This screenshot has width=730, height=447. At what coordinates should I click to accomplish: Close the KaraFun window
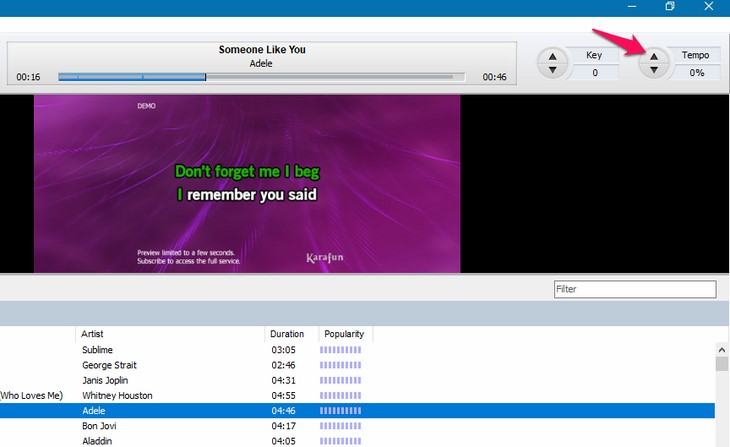709,6
